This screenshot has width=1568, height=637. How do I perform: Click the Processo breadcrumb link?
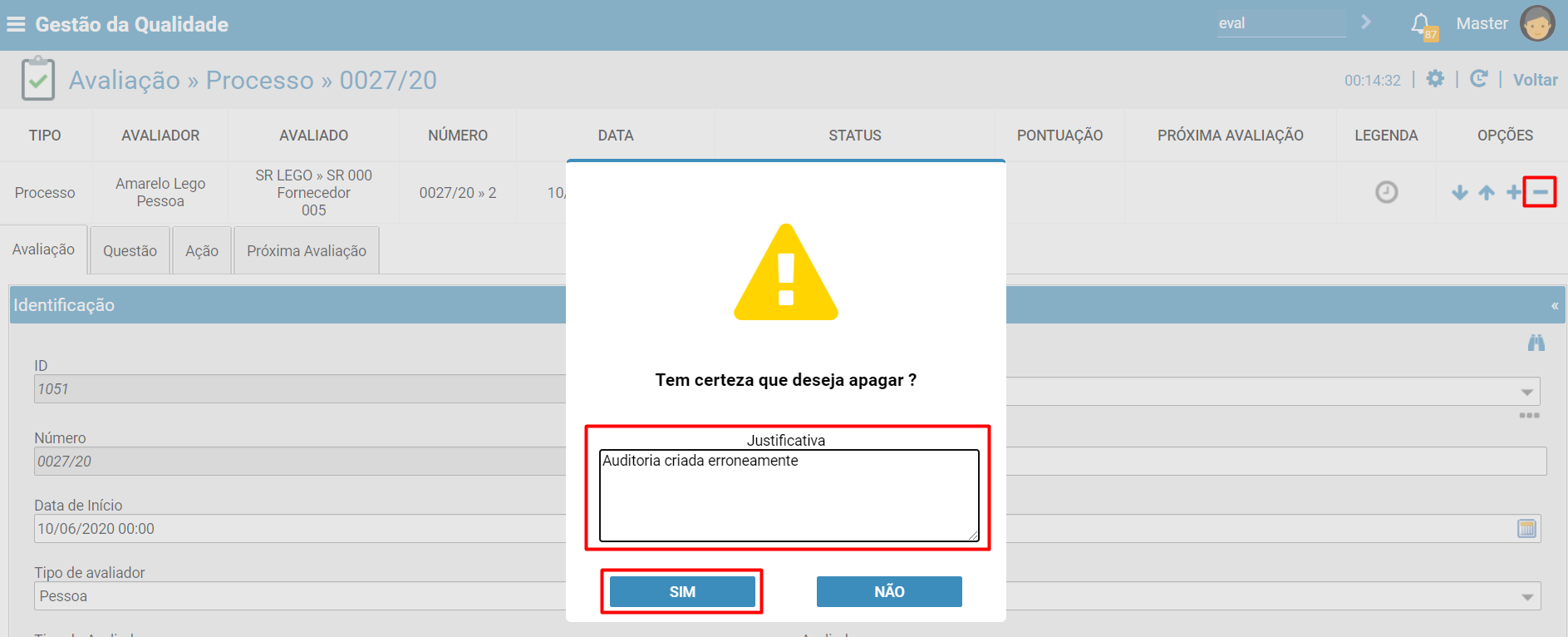[259, 80]
